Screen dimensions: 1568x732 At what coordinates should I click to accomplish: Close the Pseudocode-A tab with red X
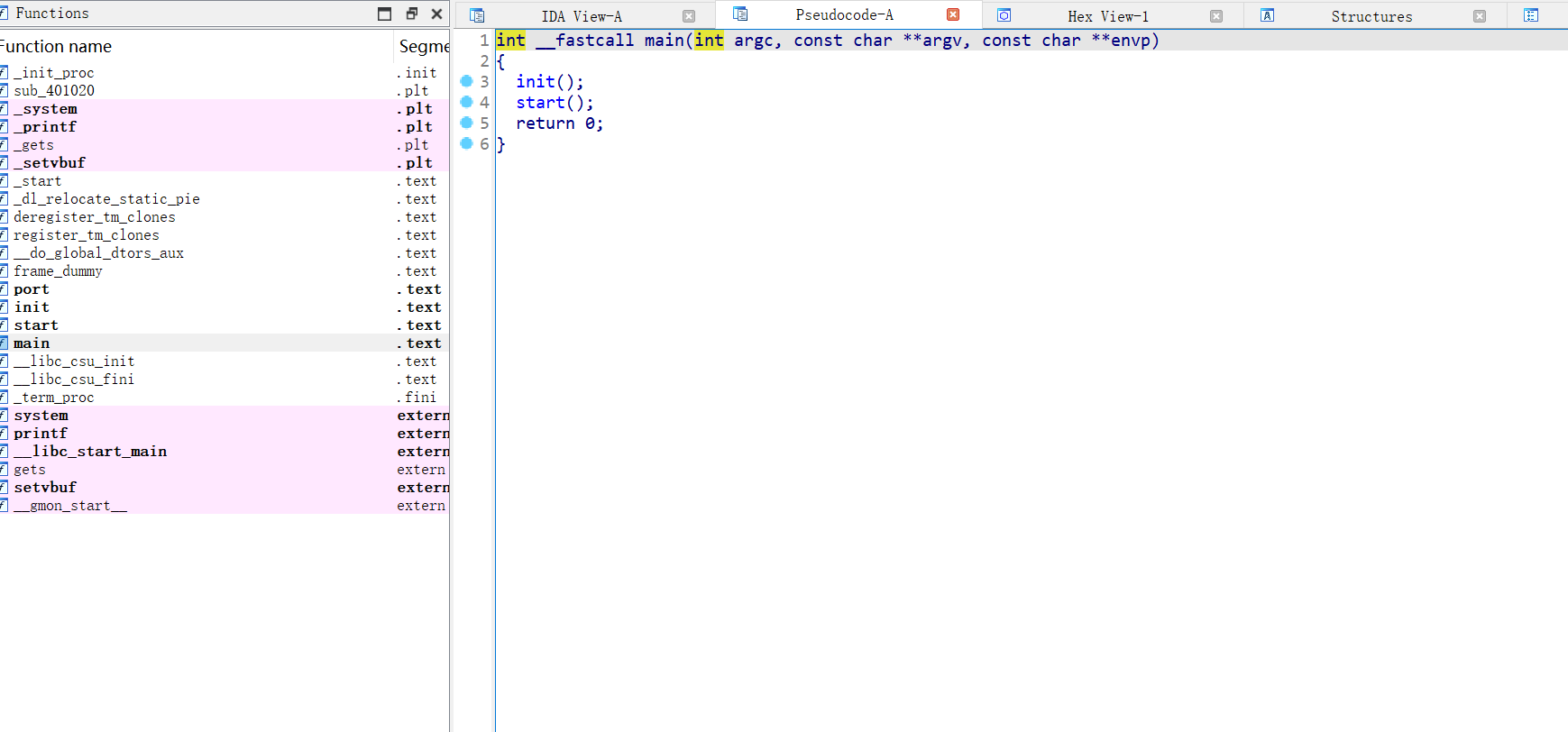click(x=953, y=14)
